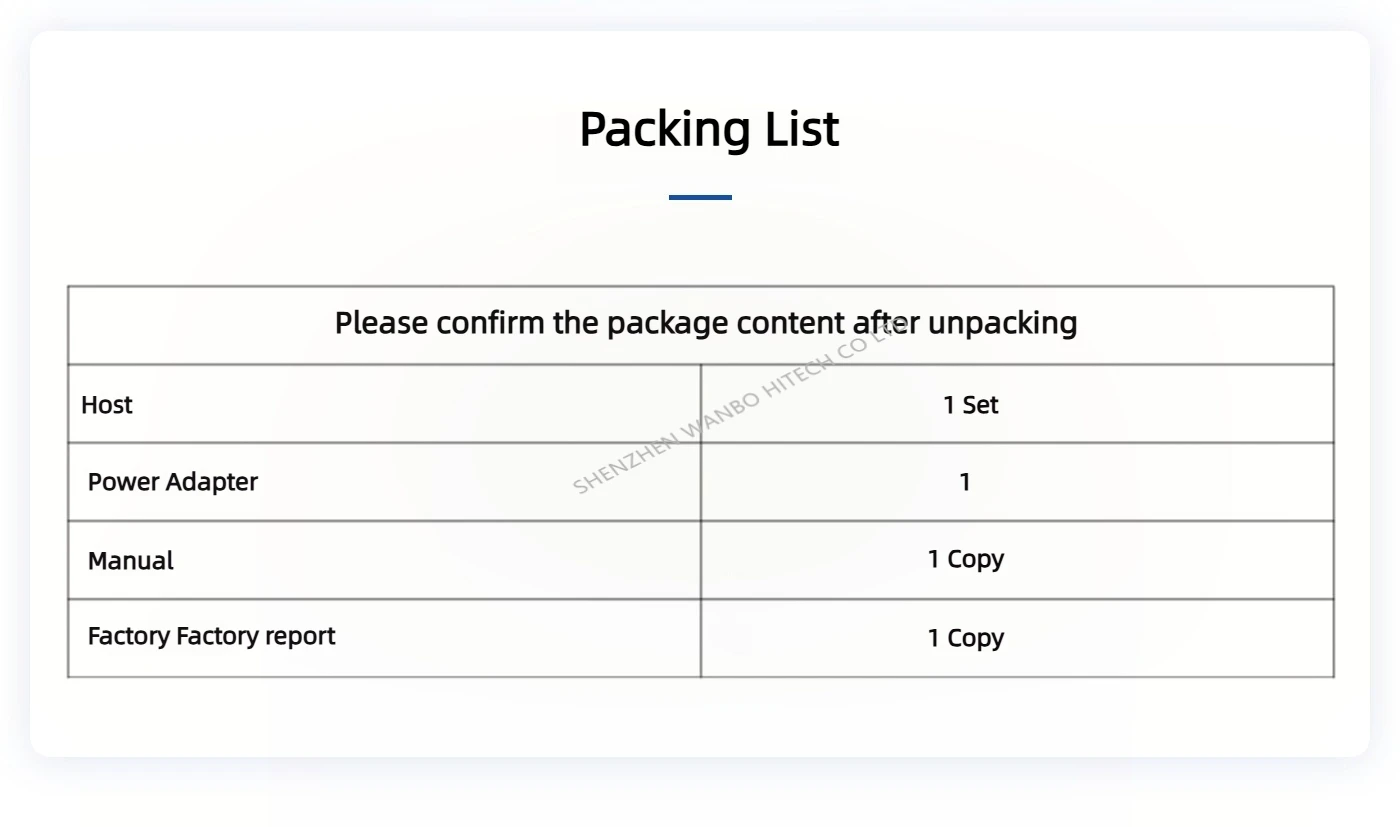Click the "Packing List" title
This screenshot has width=1400, height=827.
[709, 129]
